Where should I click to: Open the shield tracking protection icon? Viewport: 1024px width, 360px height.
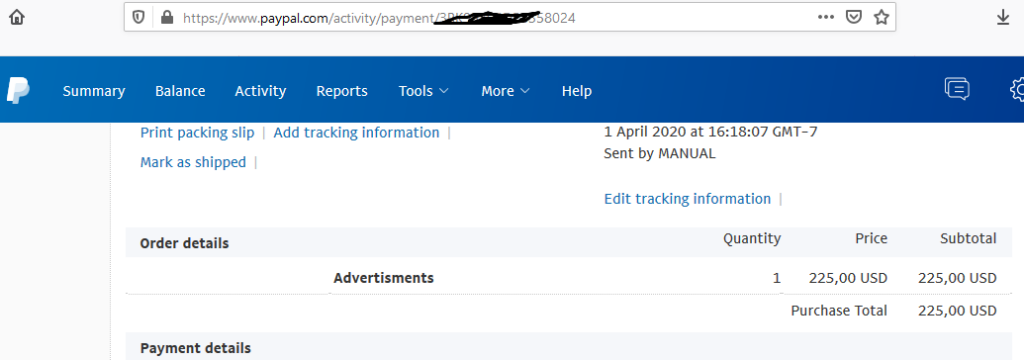point(138,18)
